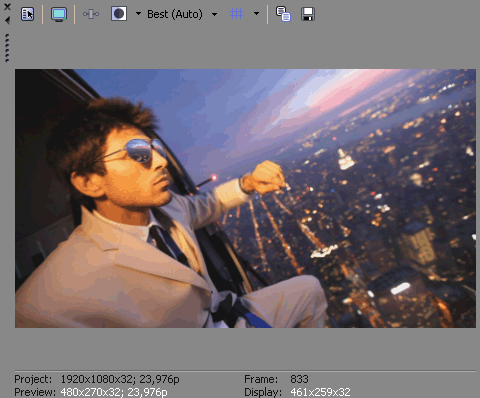480x398 pixels.
Task: Click Display 461x259x32 value
Action: (320, 392)
